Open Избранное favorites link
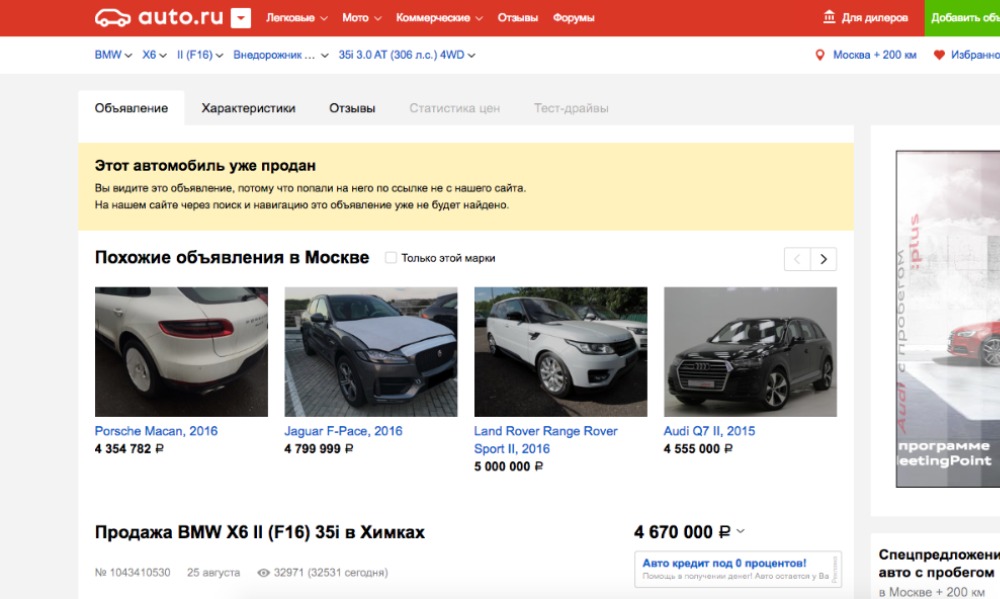Screen dimensions: 1000x599 click(975, 55)
